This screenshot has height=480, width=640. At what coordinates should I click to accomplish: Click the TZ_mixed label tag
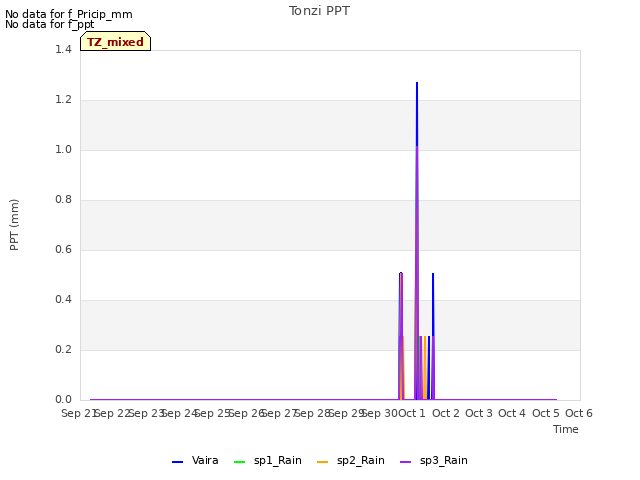pos(116,41)
